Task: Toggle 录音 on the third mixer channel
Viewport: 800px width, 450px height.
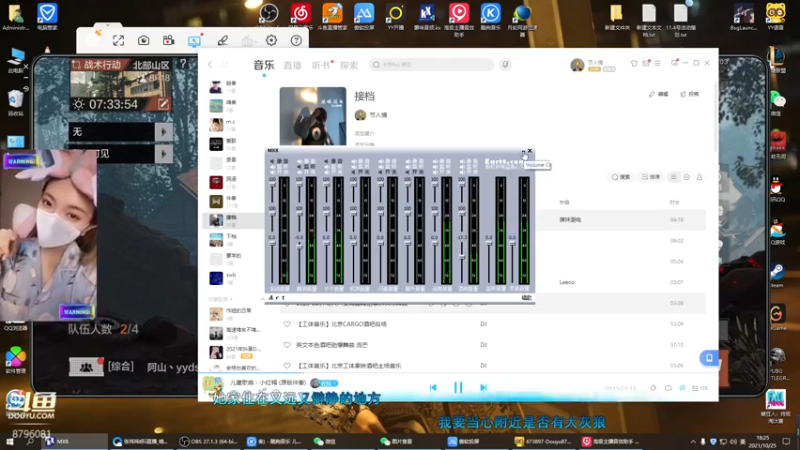Action: coord(333,161)
